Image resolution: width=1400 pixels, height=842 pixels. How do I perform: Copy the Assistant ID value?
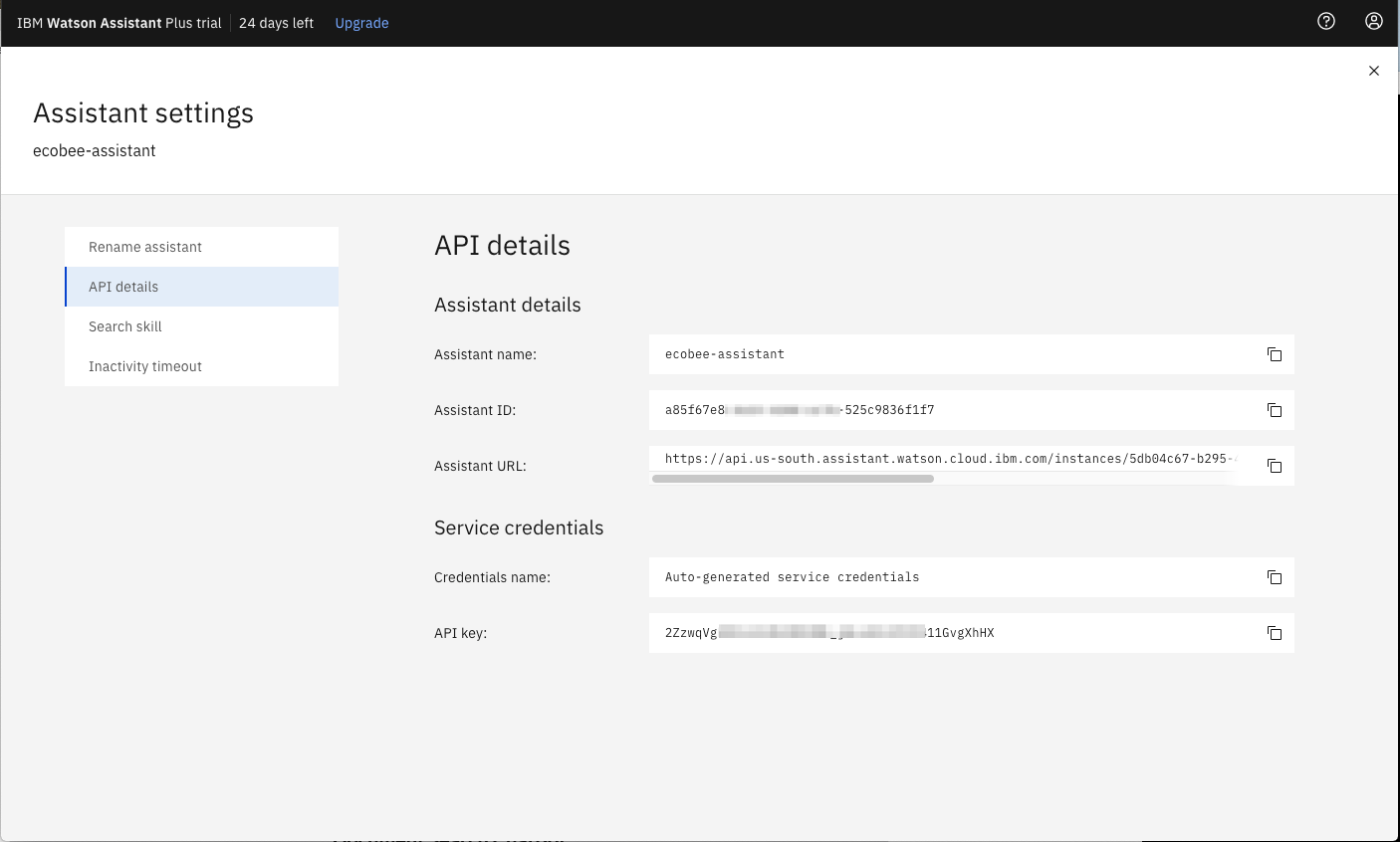[1274, 410]
